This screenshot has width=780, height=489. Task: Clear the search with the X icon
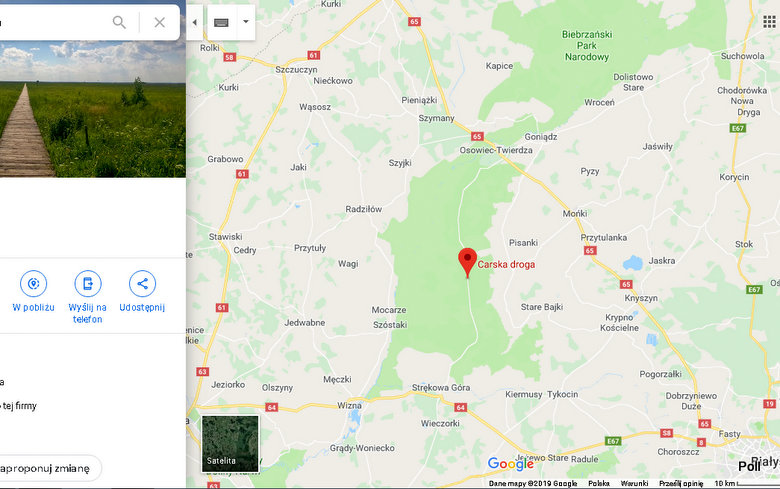click(x=160, y=22)
